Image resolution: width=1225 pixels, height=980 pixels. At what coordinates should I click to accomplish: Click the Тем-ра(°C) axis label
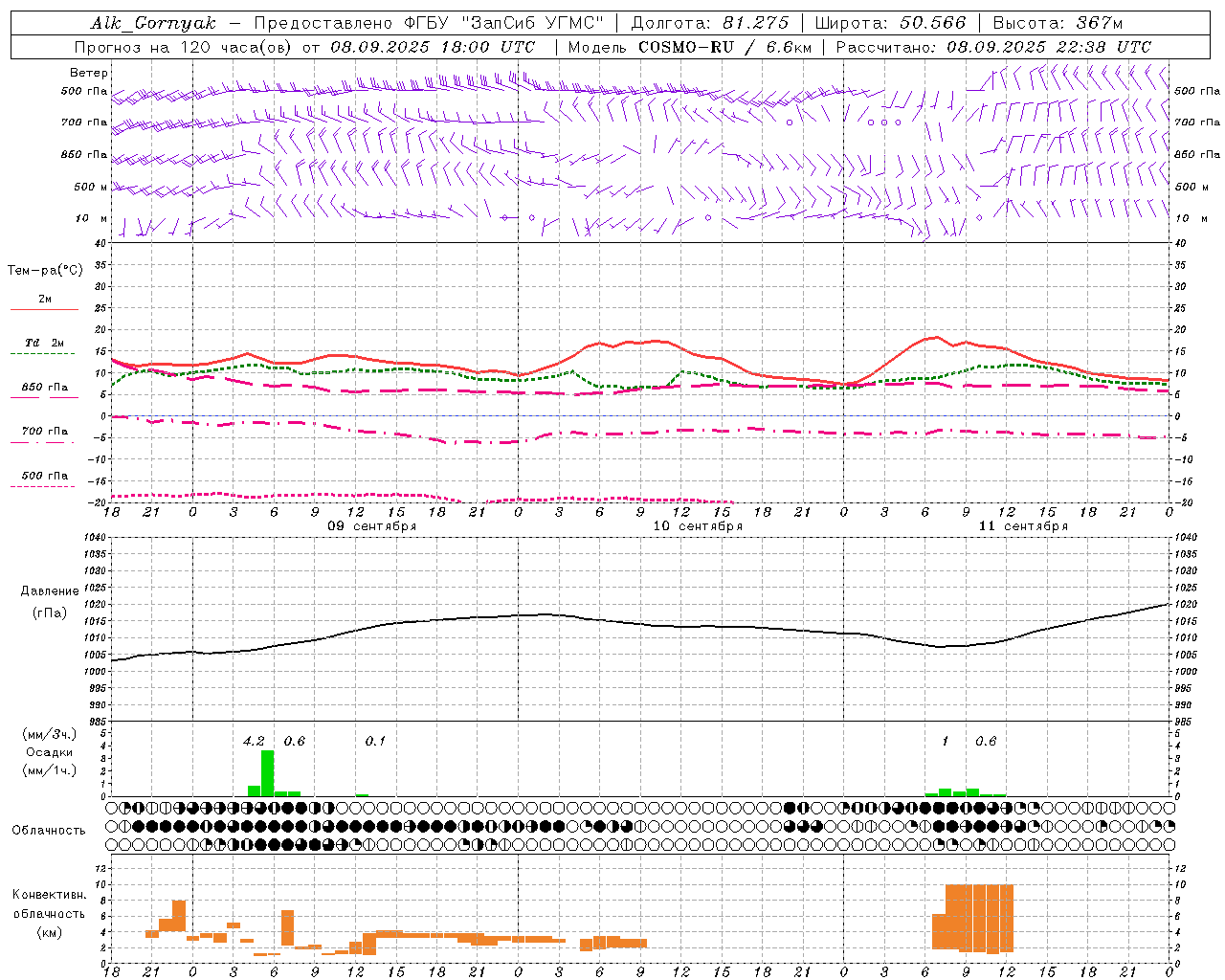click(45, 271)
